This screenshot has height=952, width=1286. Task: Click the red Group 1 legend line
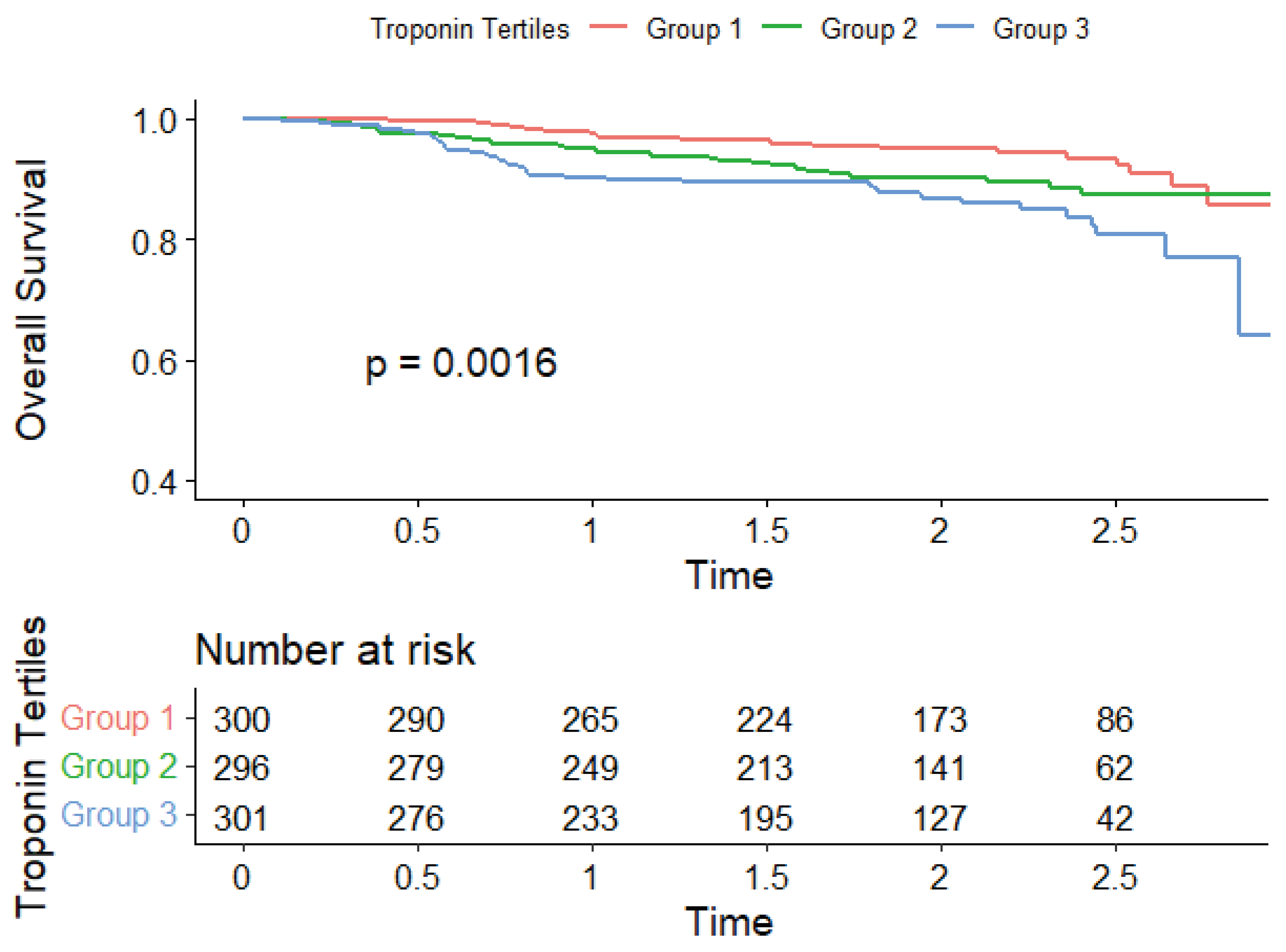[x=609, y=26]
